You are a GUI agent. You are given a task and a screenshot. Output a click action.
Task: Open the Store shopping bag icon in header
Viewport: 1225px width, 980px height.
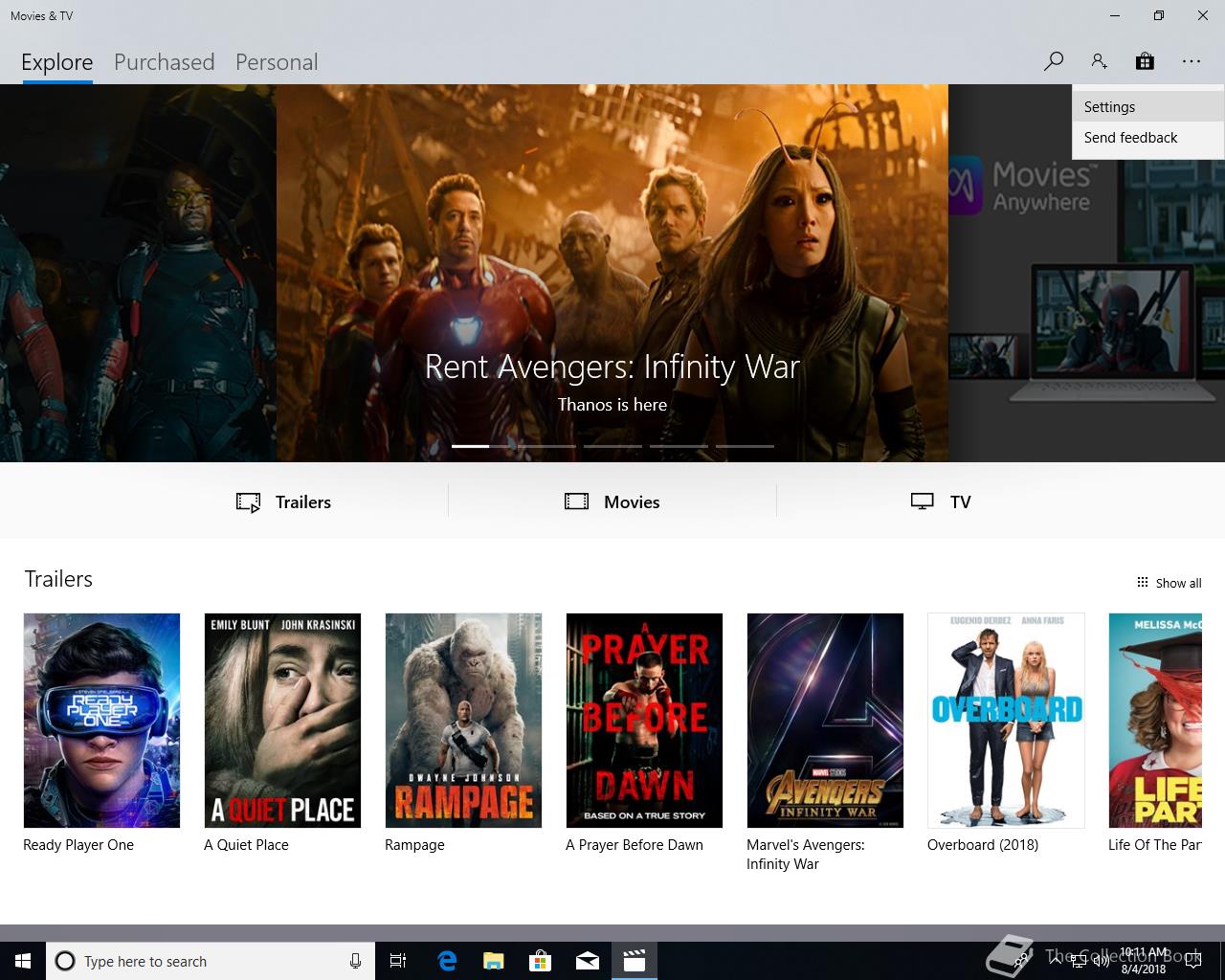click(1145, 61)
